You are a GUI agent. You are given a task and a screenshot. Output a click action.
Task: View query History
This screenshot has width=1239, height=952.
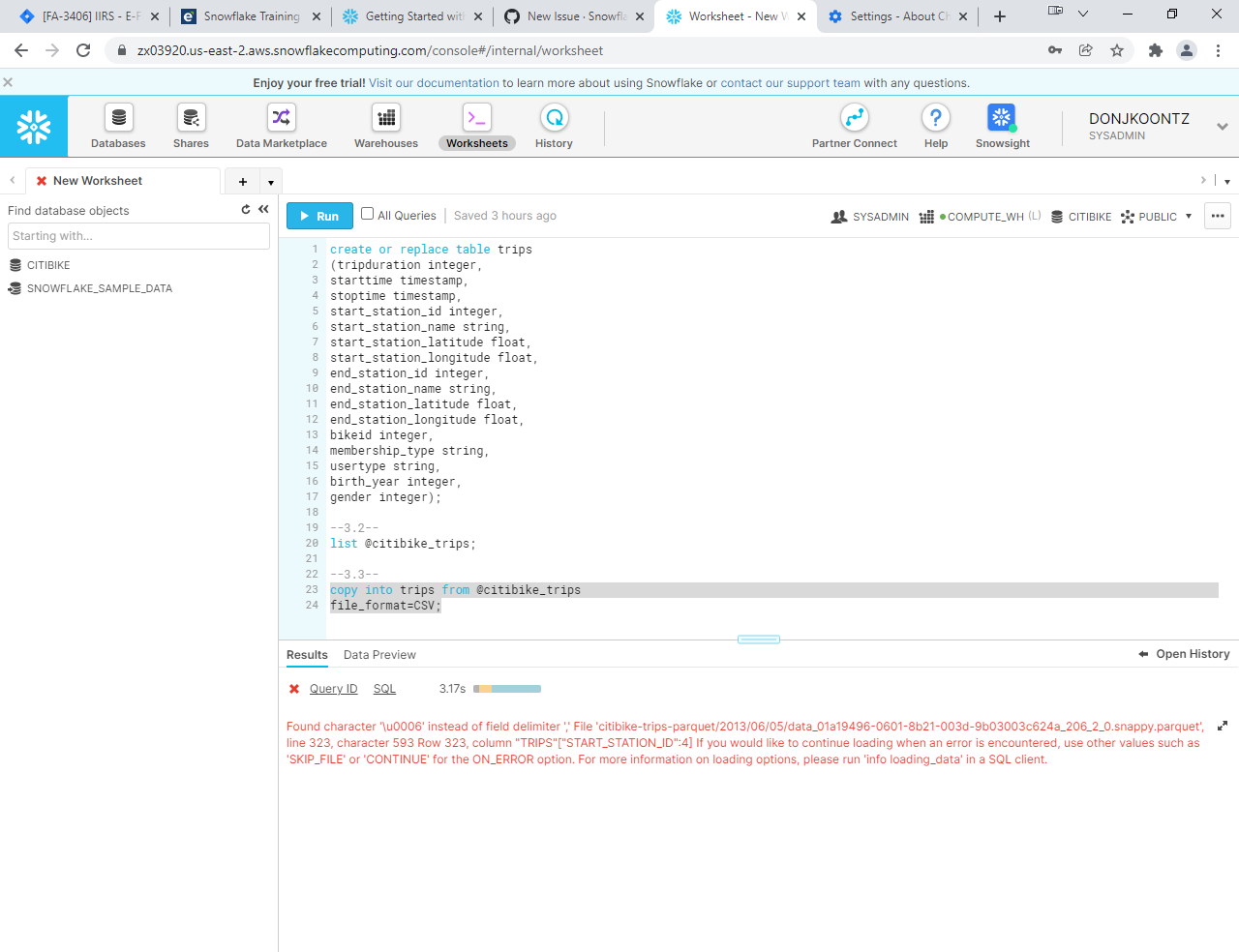[553, 127]
